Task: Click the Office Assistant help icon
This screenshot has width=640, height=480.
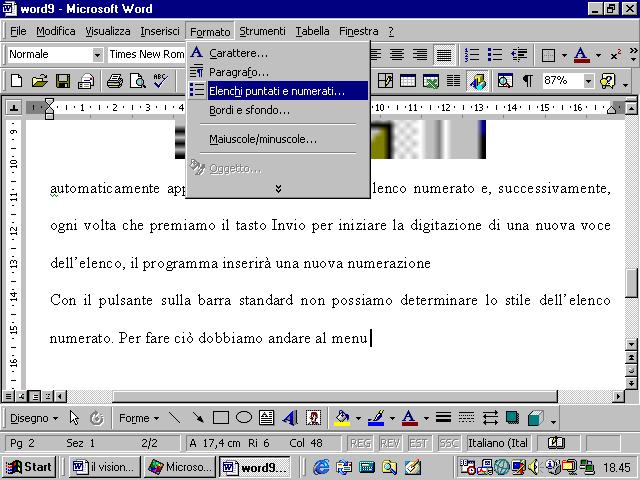Action: pyautogui.click(x=608, y=81)
